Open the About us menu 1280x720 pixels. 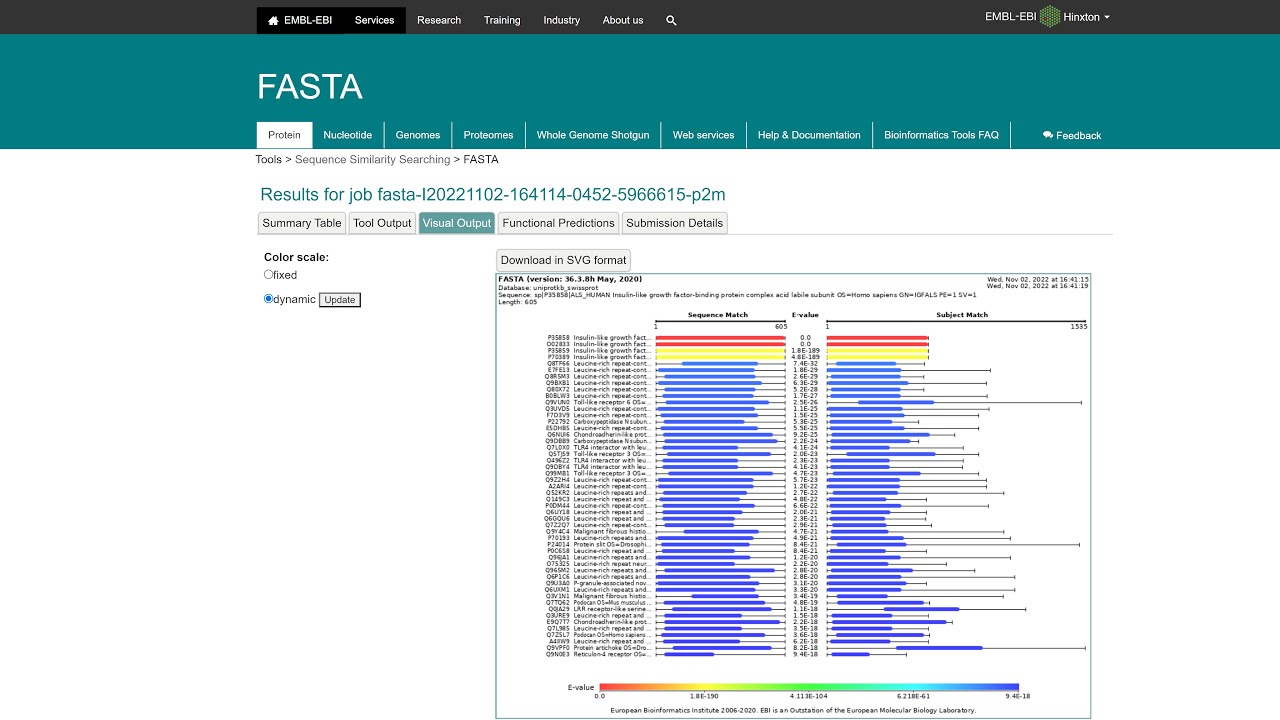click(x=623, y=20)
